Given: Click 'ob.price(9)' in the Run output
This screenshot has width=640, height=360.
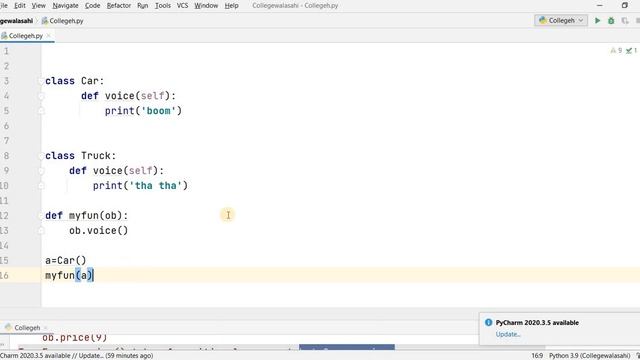Looking at the screenshot, I should point(75,338).
